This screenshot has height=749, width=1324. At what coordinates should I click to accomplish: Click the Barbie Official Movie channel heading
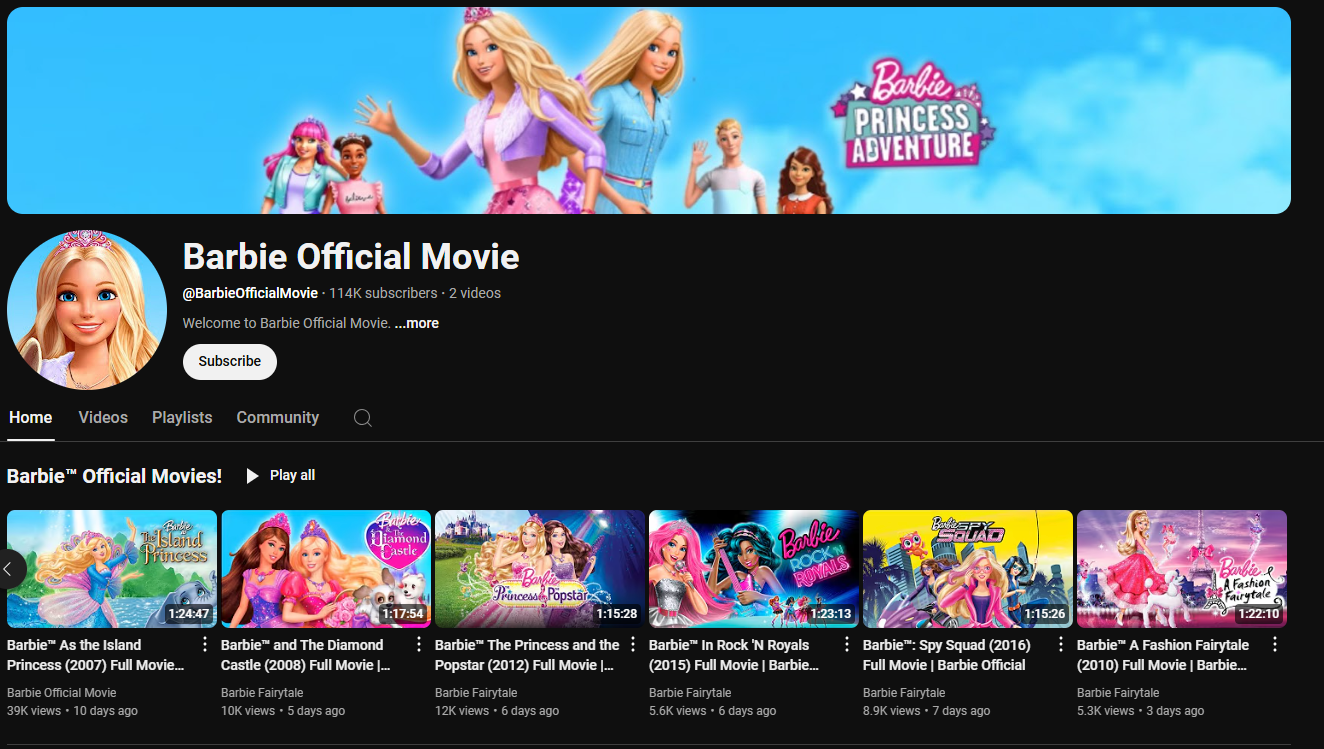[x=351, y=257]
